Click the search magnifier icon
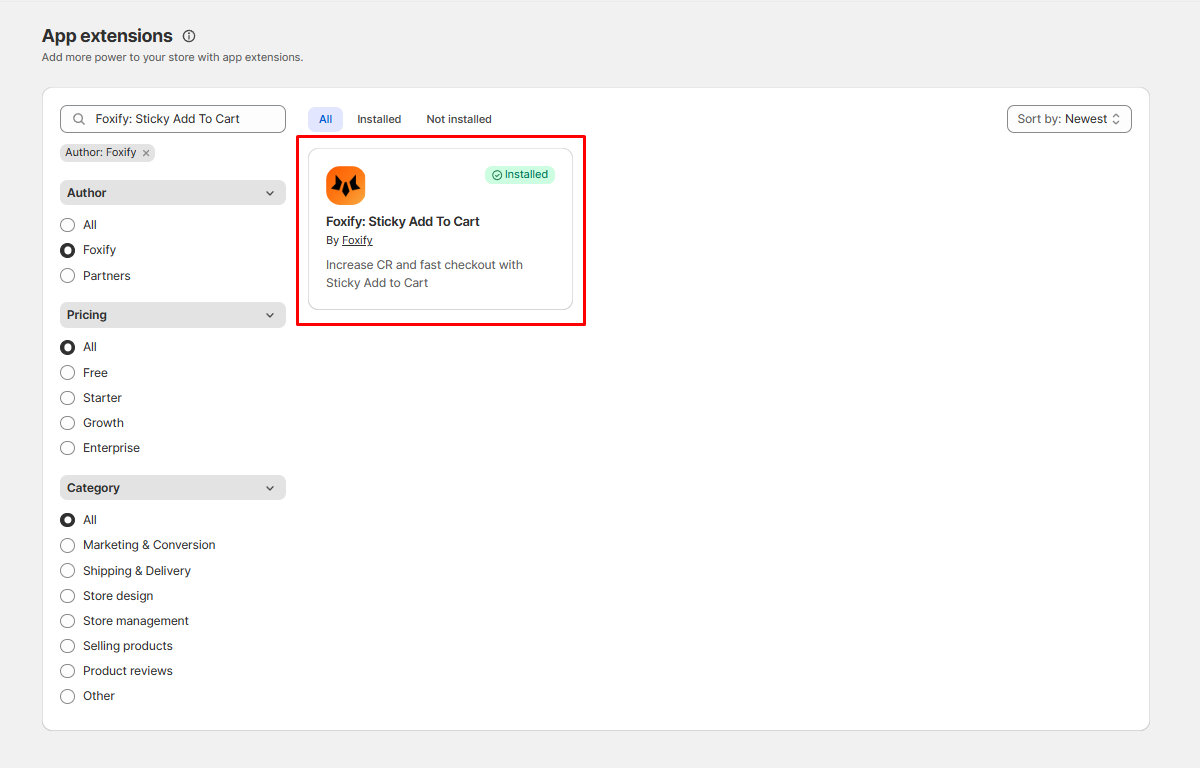The width and height of the screenshot is (1200, 768). [x=79, y=119]
